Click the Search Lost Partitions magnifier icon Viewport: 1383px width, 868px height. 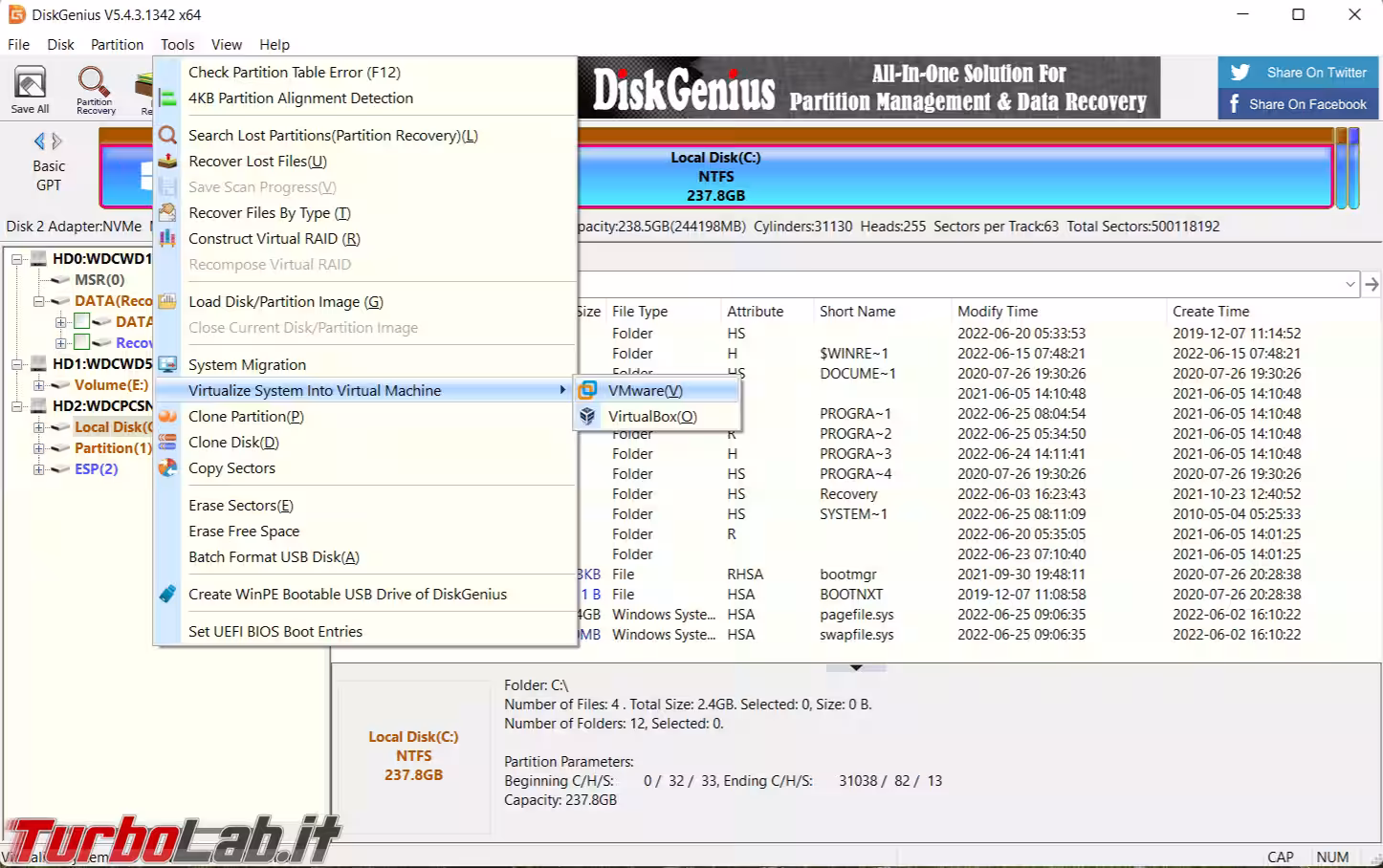[x=168, y=136]
